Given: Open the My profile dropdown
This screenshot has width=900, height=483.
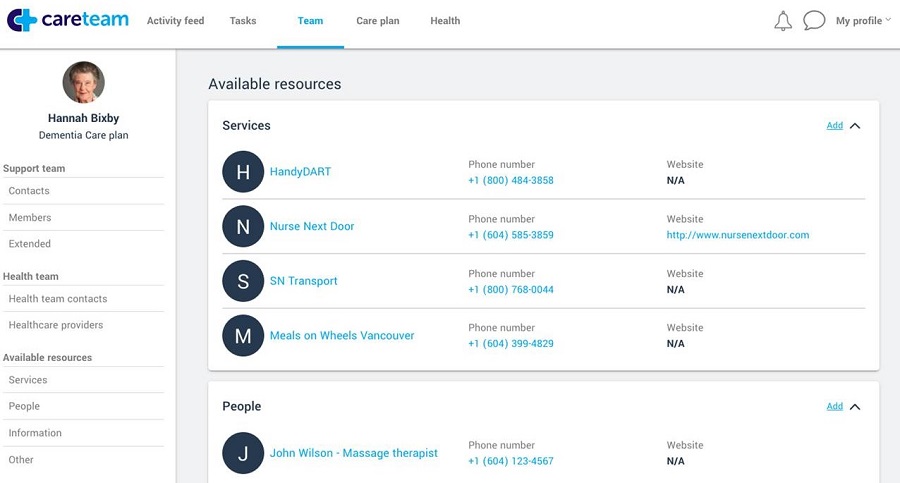Looking at the screenshot, I should coord(862,21).
